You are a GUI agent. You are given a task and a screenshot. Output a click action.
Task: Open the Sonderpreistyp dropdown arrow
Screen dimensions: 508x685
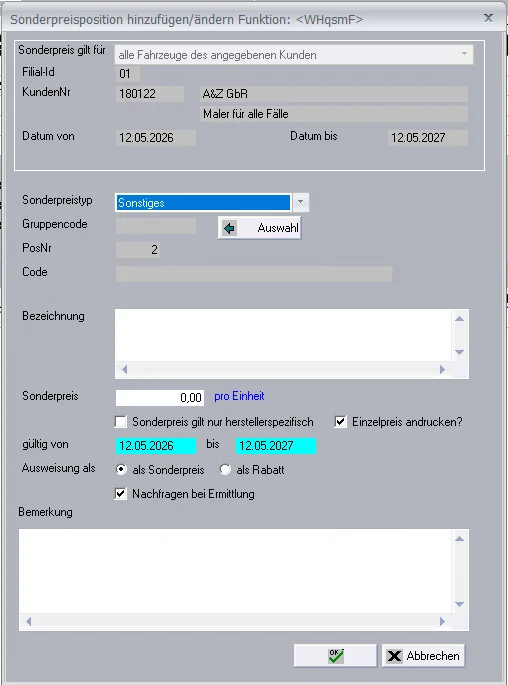(300, 202)
